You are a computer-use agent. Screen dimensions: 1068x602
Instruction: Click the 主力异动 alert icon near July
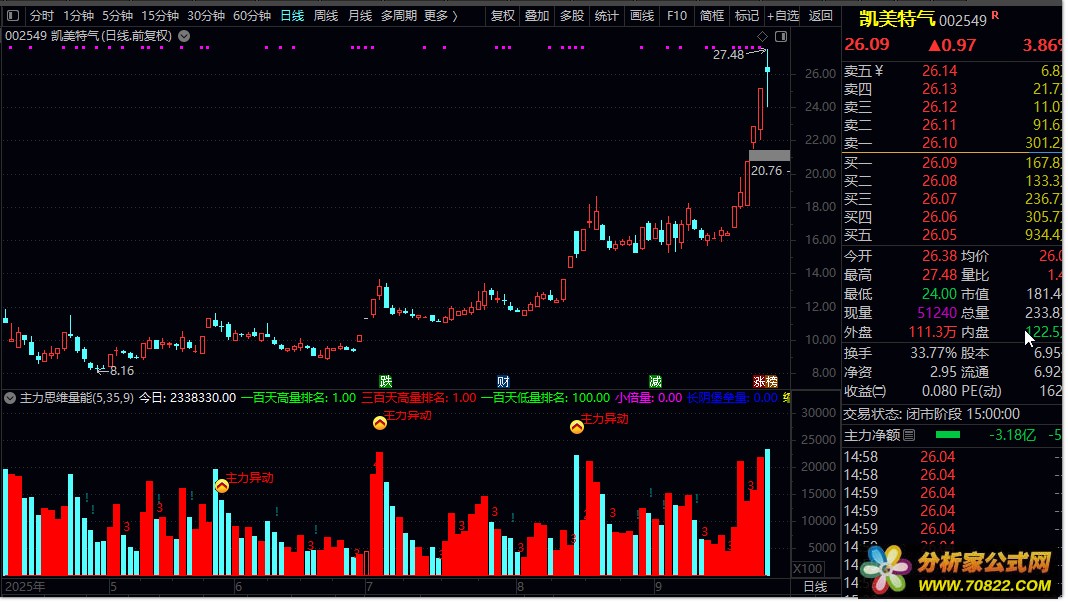click(380, 423)
